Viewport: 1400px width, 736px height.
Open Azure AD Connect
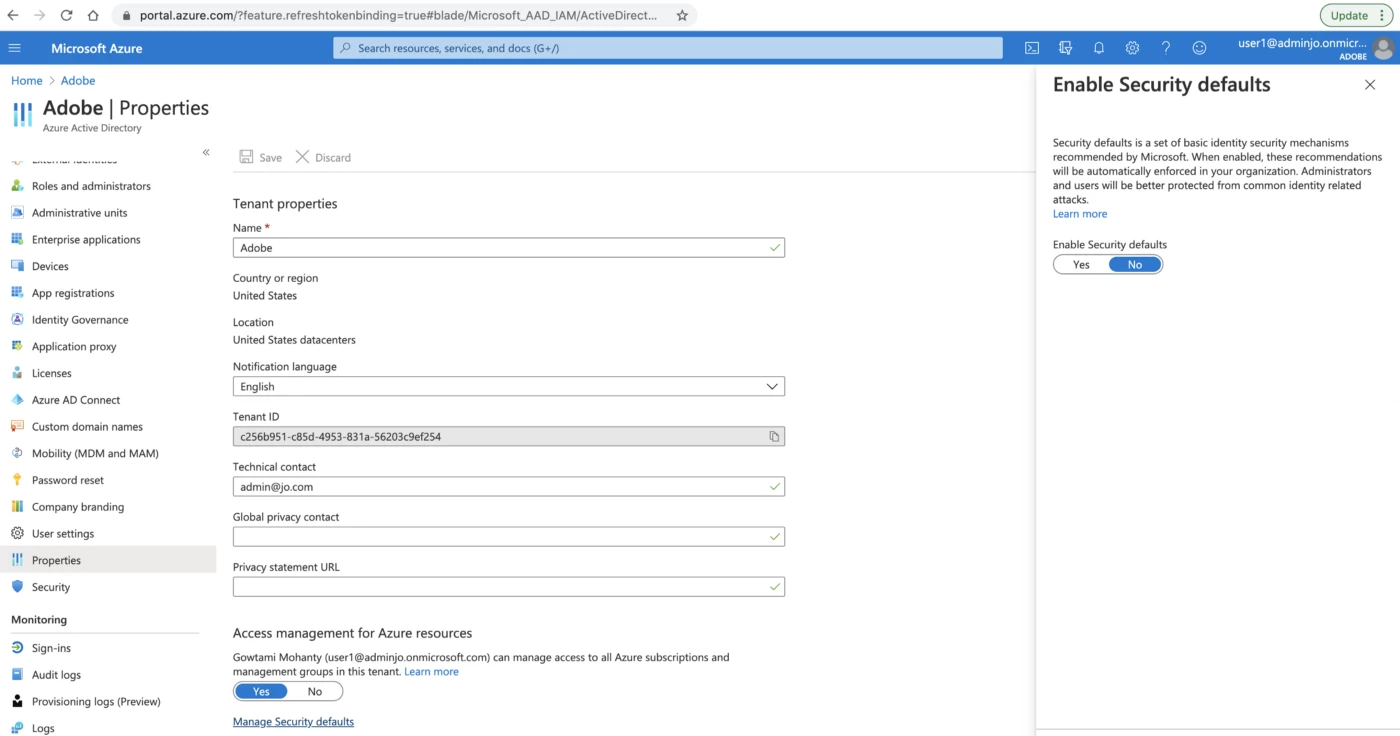(x=76, y=400)
